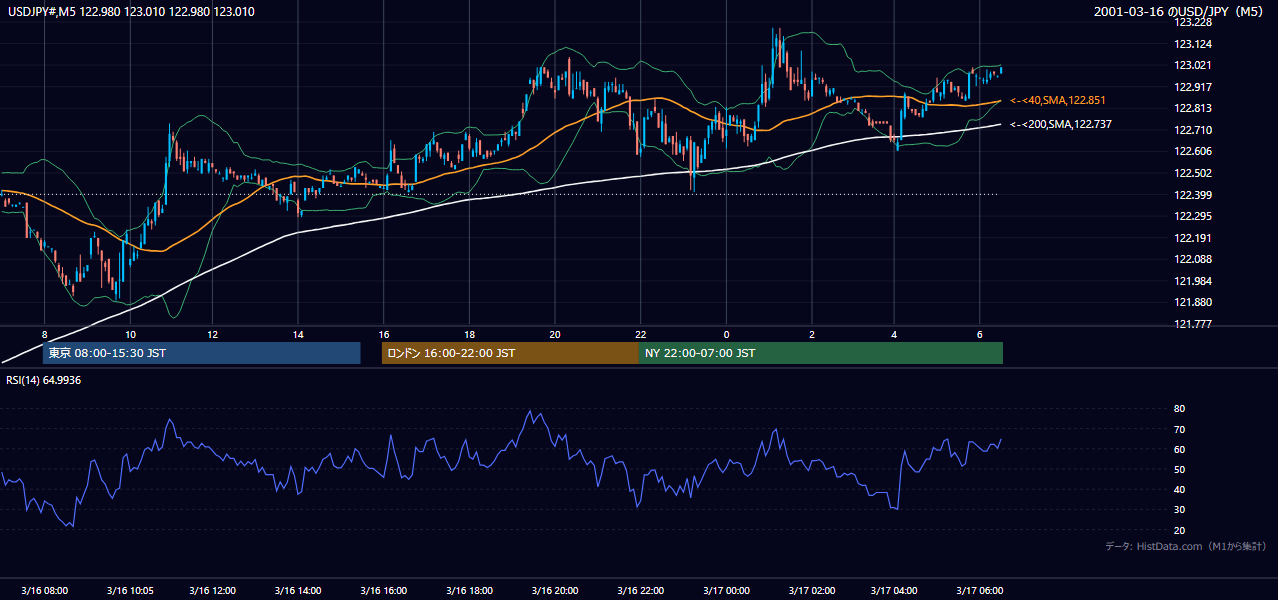The width and height of the screenshot is (1278, 600).
Task: Click the 東京 08:00-15:30 JST session bar
Action: point(201,353)
